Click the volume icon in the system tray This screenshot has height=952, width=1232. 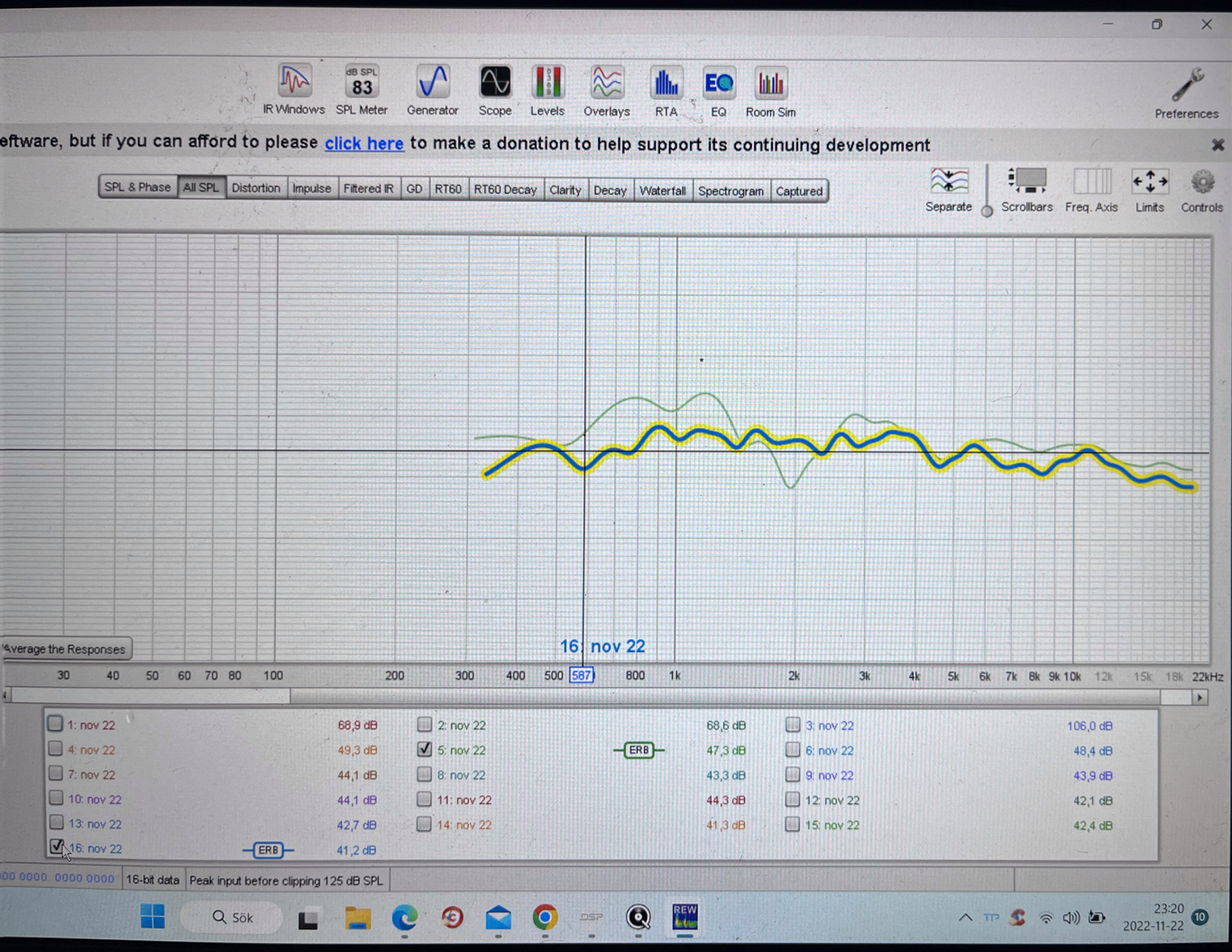[1071, 918]
